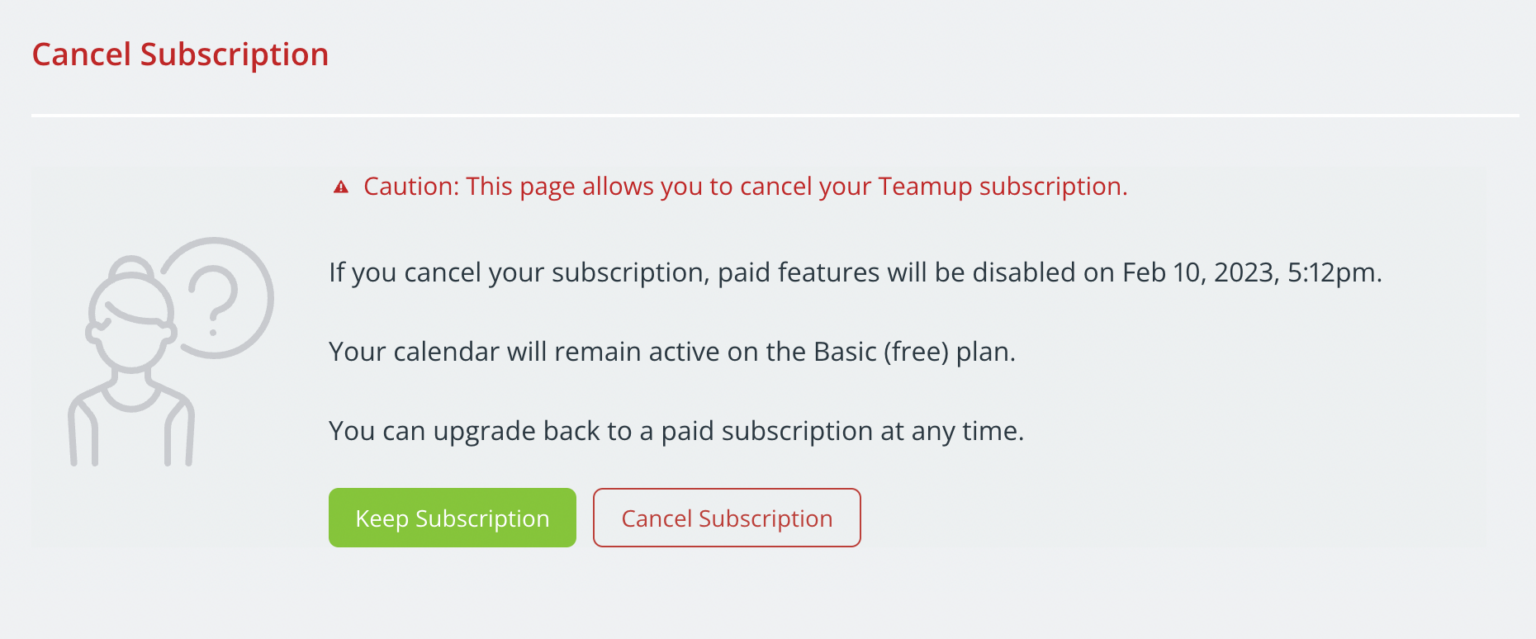Select the Cancel Subscription page heading
The image size is (1536, 639).
[180, 54]
